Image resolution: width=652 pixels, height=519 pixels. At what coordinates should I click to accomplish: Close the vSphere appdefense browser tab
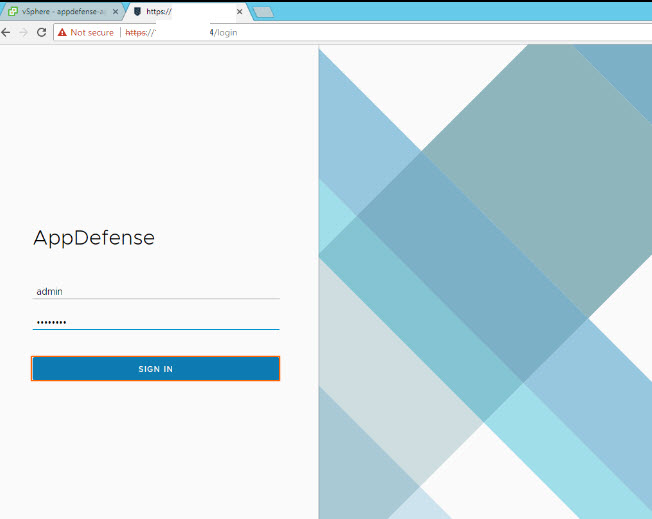point(115,12)
